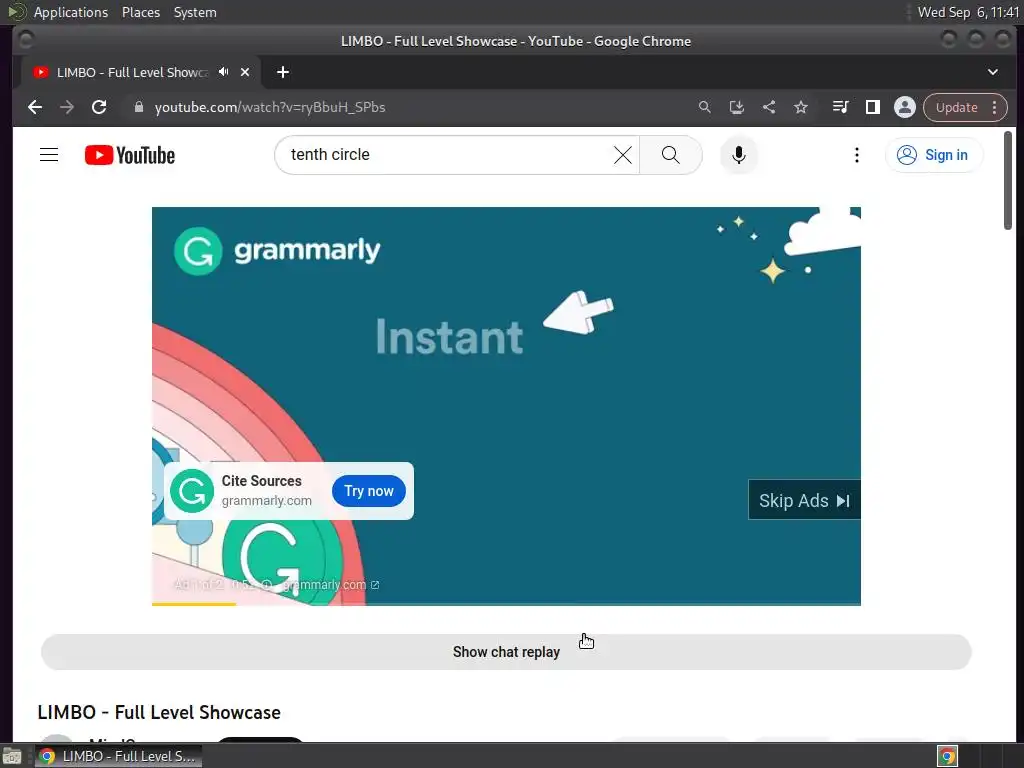
Task: Click the address bar URL
Action: [x=270, y=107]
